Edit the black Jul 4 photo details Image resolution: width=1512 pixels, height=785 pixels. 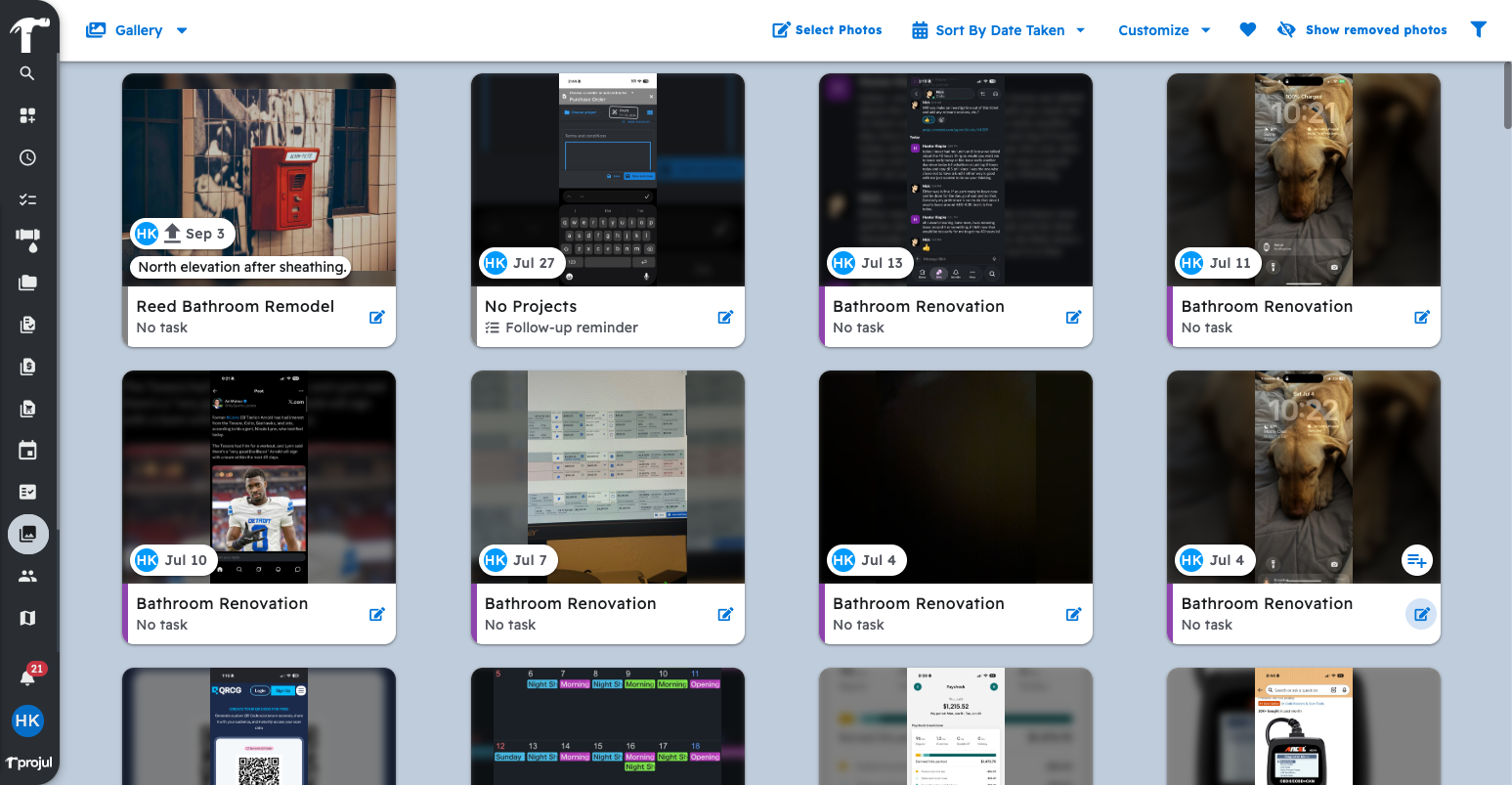coord(1073,614)
